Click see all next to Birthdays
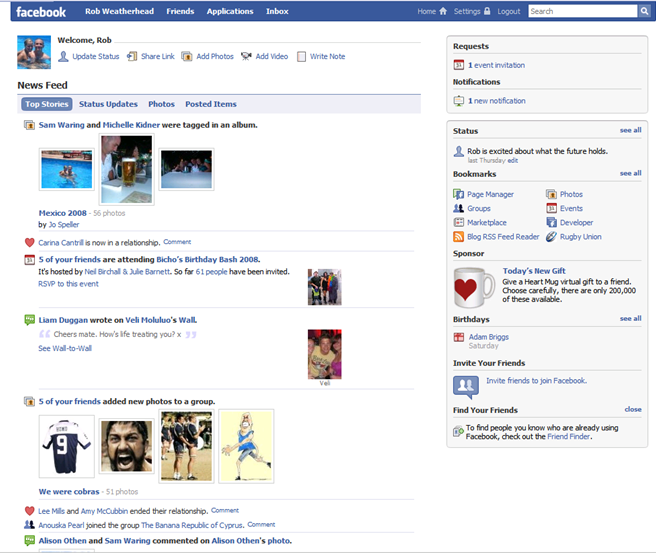The height and width of the screenshot is (553, 656). (630, 319)
